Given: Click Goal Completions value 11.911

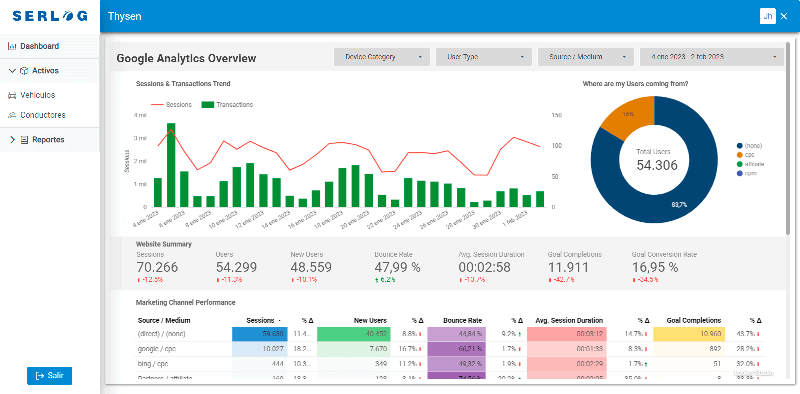Looking at the screenshot, I should tap(568, 267).
